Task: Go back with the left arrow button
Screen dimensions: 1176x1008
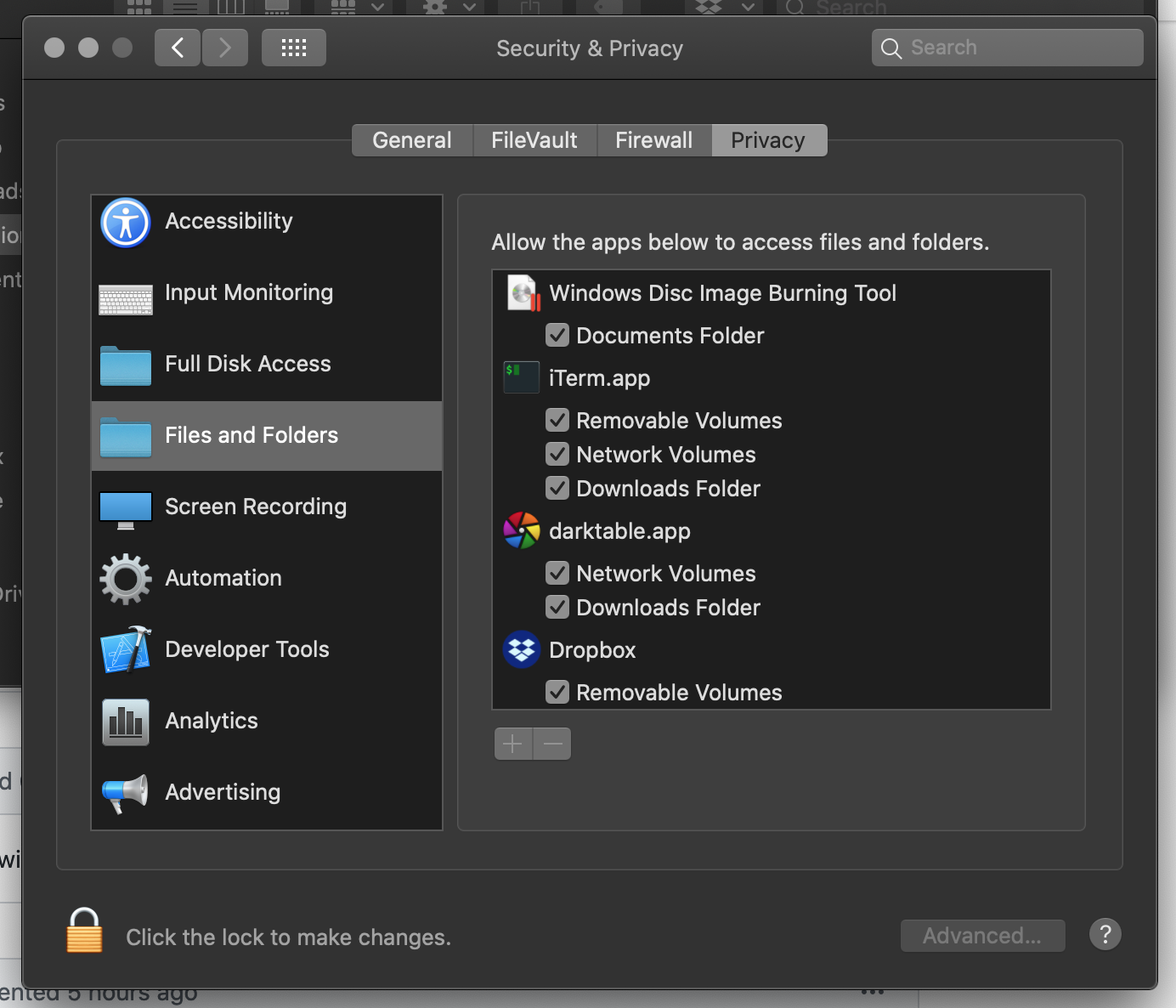Action: pos(178,48)
